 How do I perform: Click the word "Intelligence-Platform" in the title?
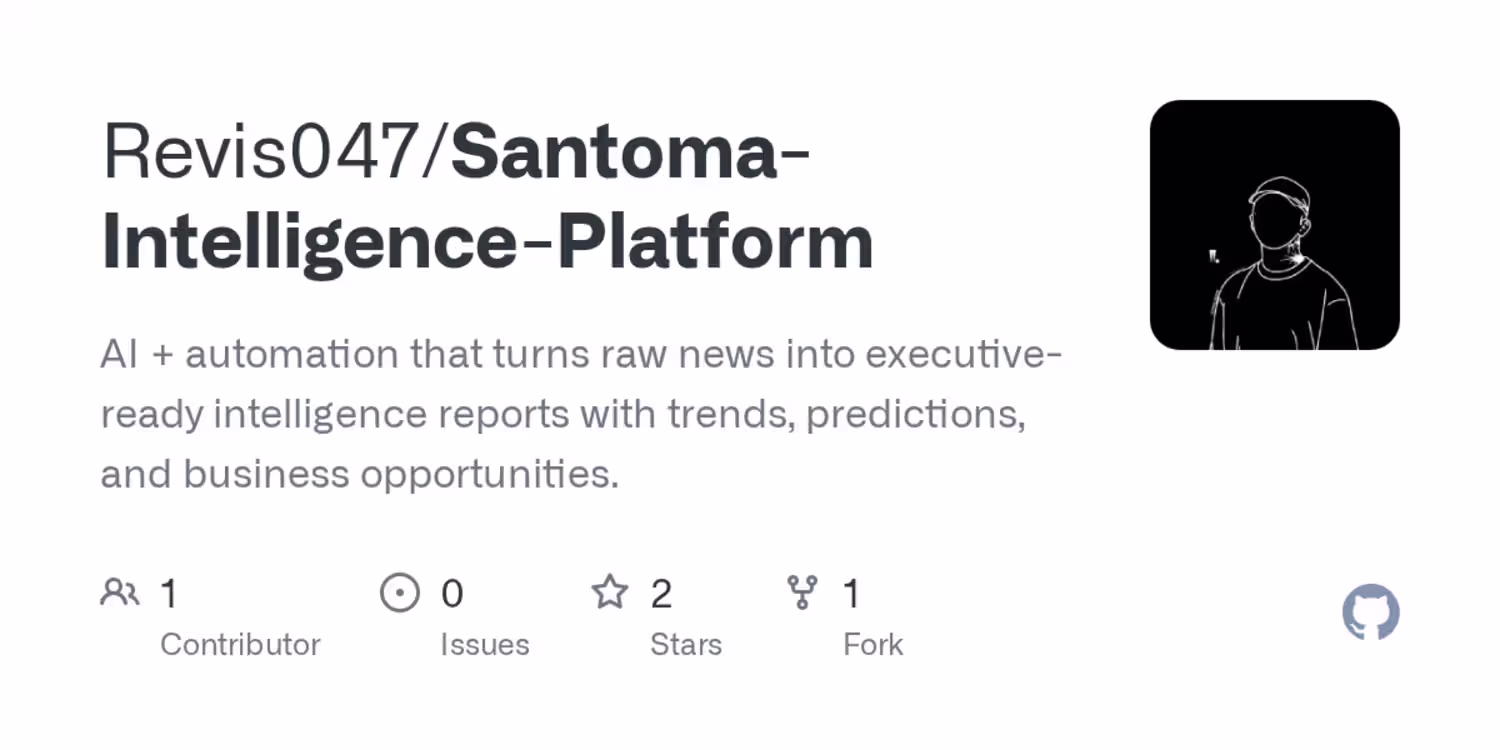(x=488, y=243)
